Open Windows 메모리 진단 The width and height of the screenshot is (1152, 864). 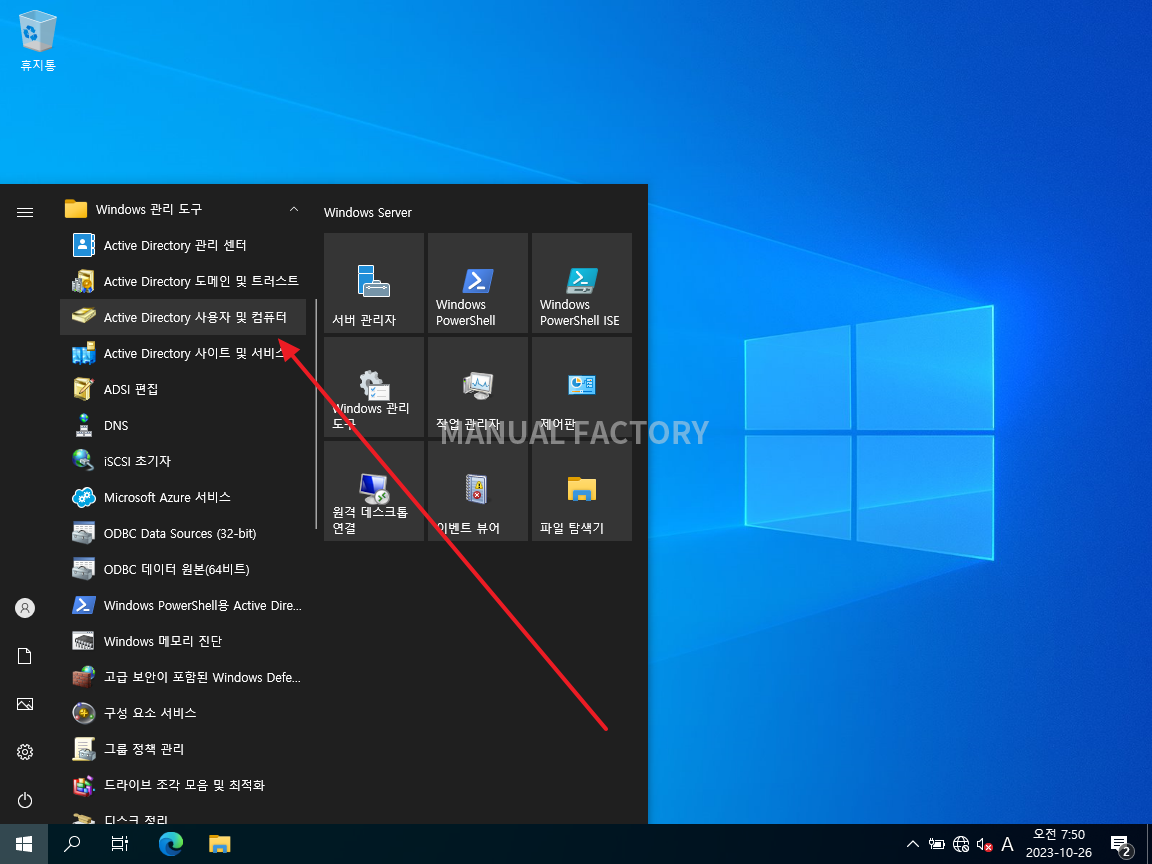click(x=183, y=641)
